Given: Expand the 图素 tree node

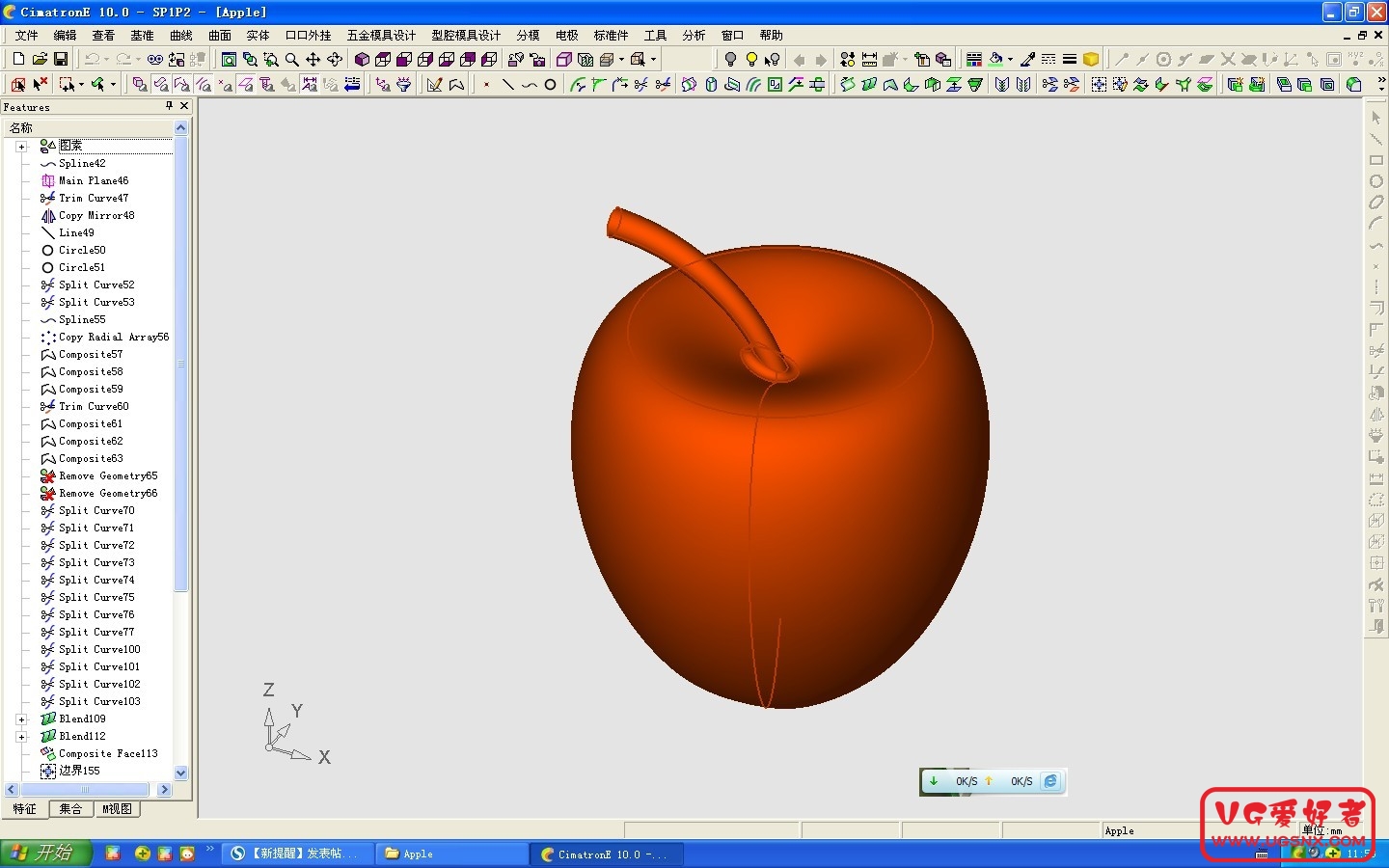Looking at the screenshot, I should click(x=21, y=147).
